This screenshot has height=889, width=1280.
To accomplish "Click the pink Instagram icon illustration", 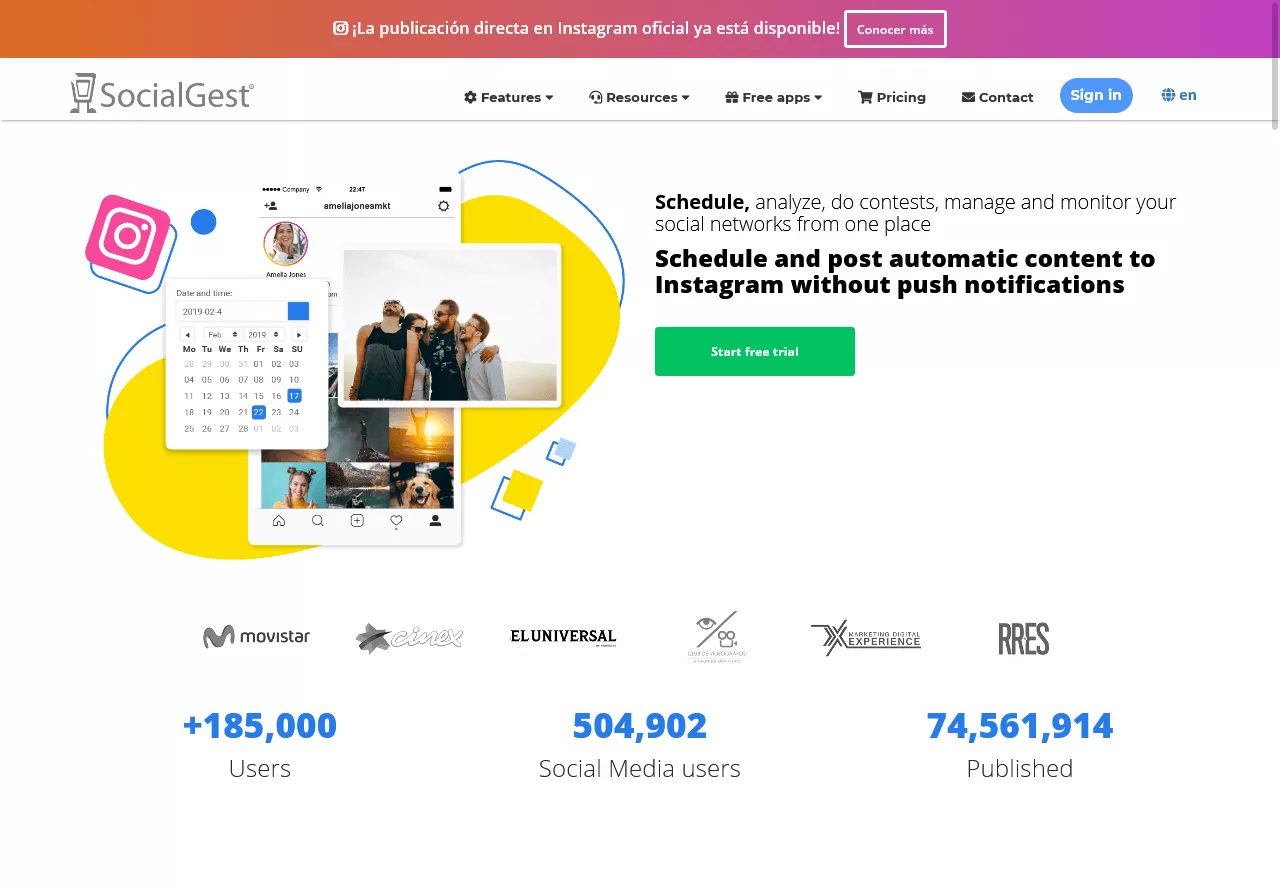I will [127, 237].
